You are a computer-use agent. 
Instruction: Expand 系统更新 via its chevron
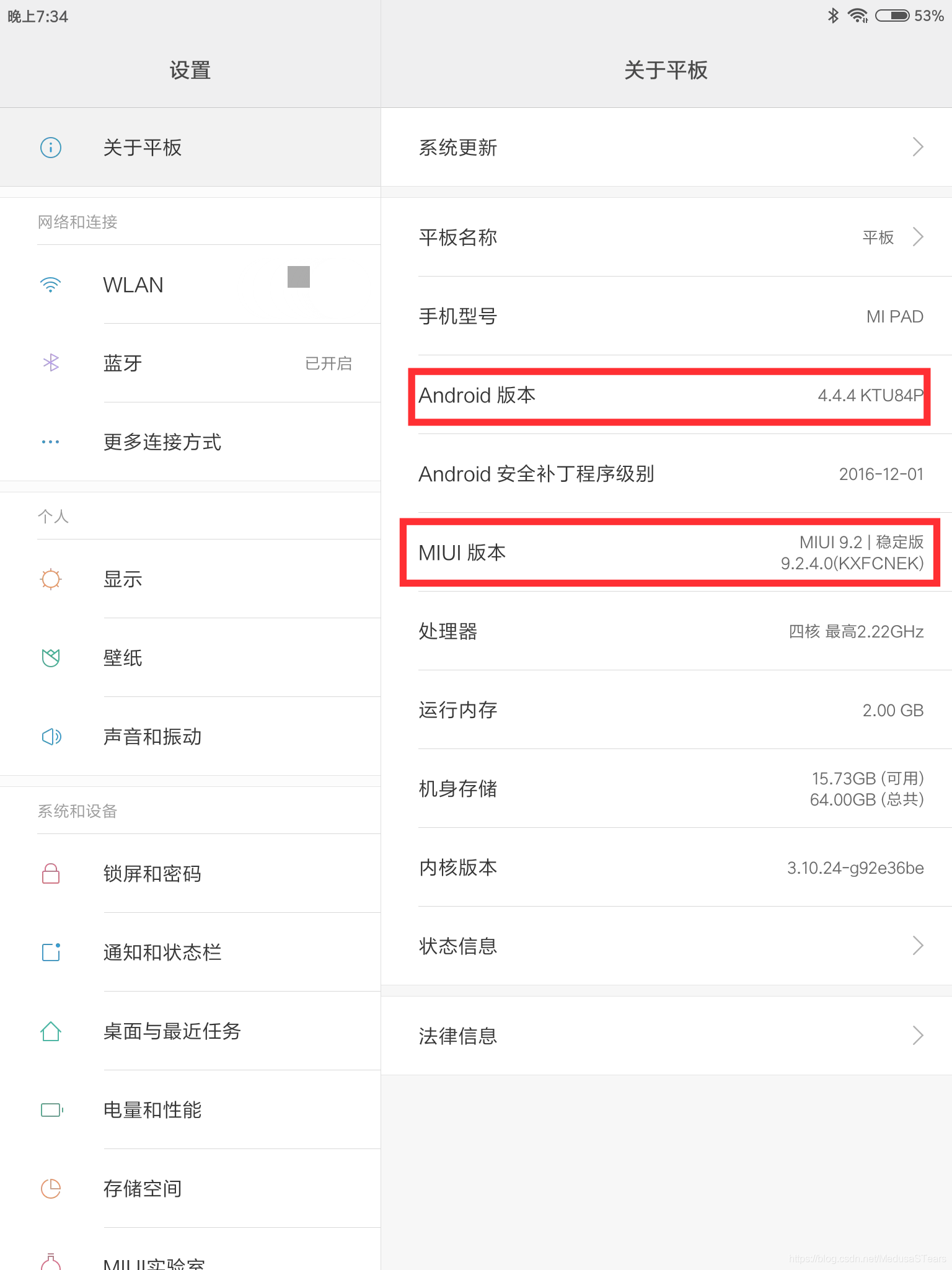[x=918, y=147]
